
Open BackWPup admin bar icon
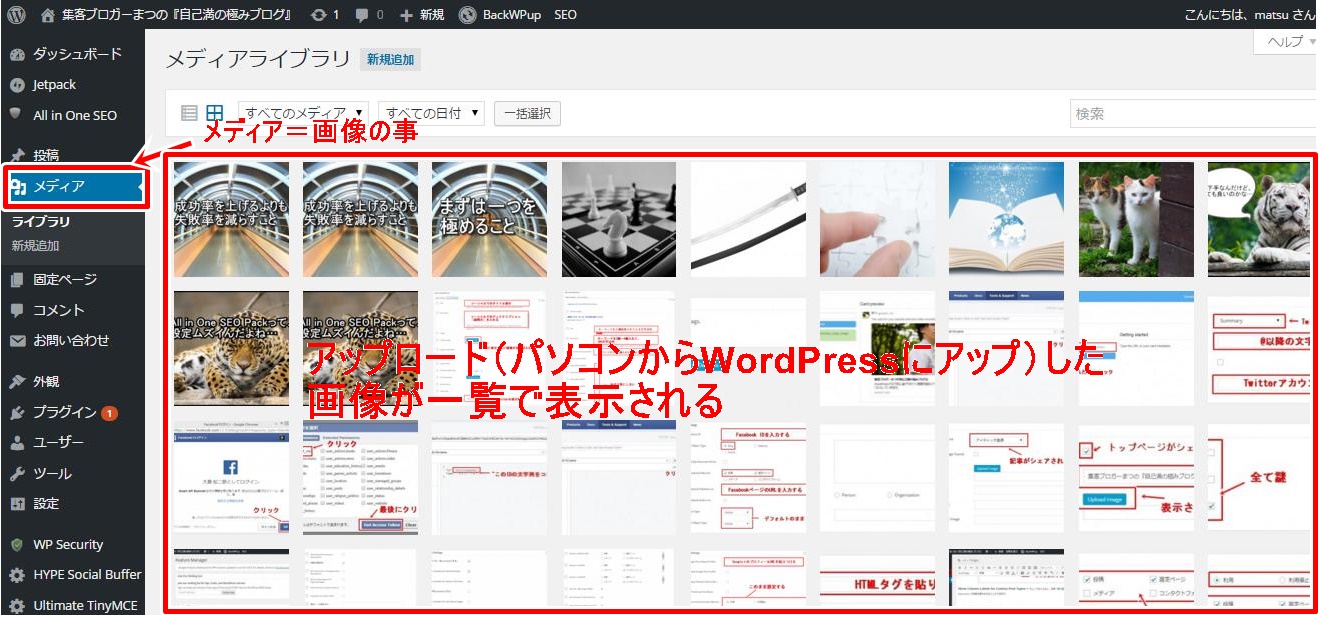[467, 15]
